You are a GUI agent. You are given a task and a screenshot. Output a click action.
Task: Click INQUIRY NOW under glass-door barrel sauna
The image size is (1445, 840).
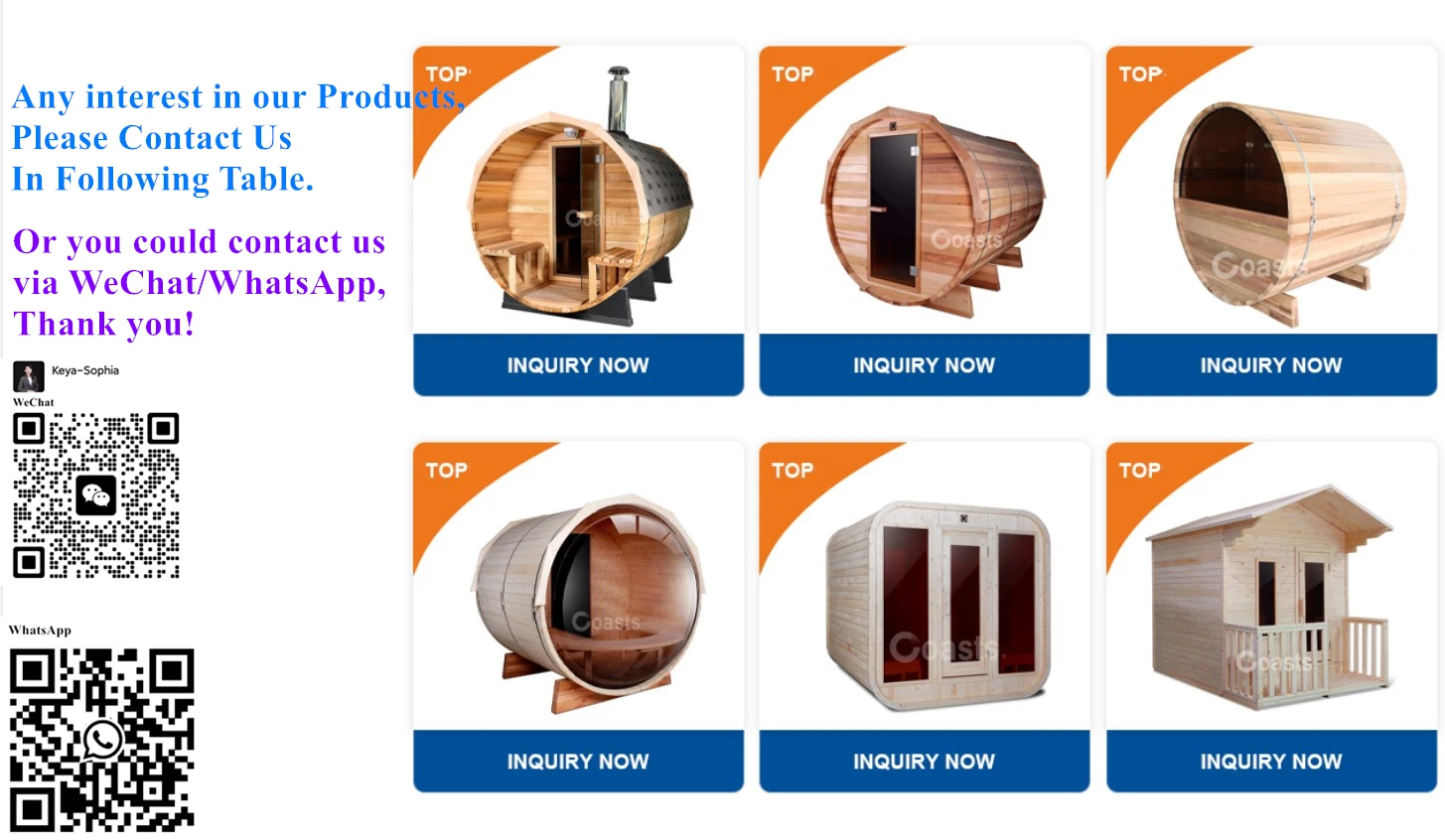[925, 365]
